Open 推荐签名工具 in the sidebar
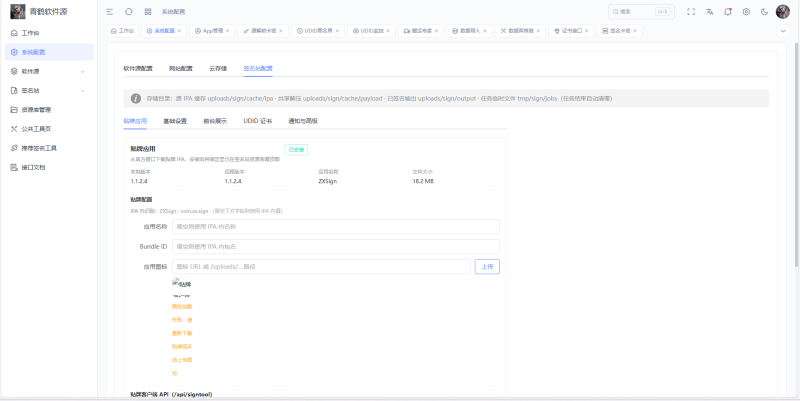Image resolution: width=800 pixels, height=401 pixels. [49, 148]
